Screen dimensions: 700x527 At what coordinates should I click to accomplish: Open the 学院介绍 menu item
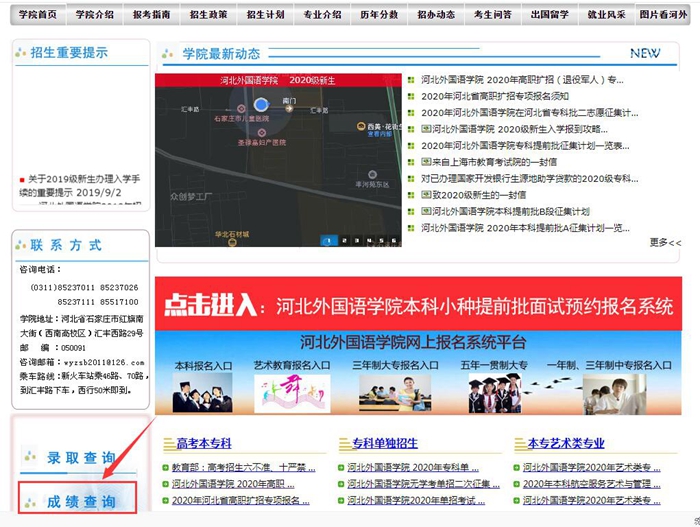point(95,15)
